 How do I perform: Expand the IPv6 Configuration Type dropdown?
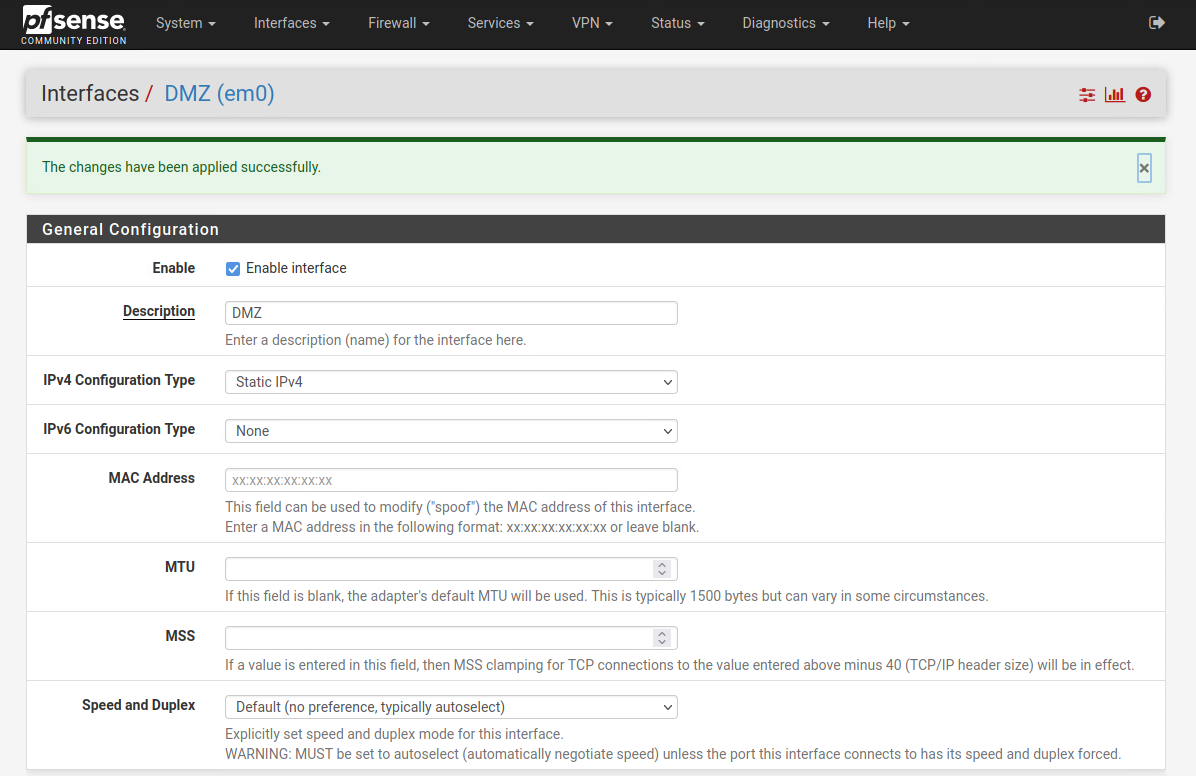tap(451, 431)
